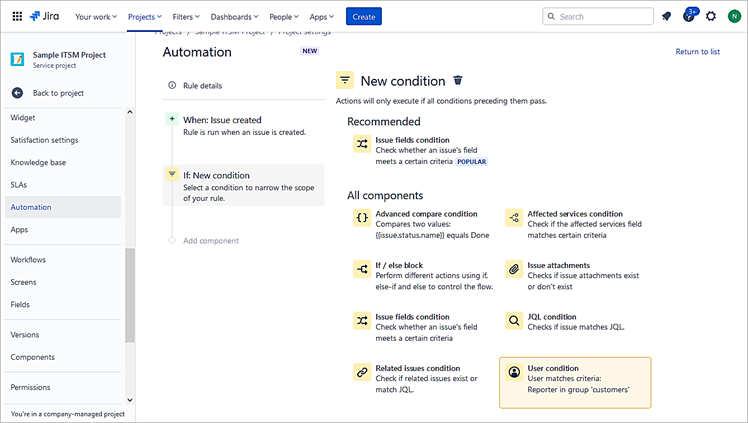
Task: Select the User condition card
Action: tap(574, 382)
